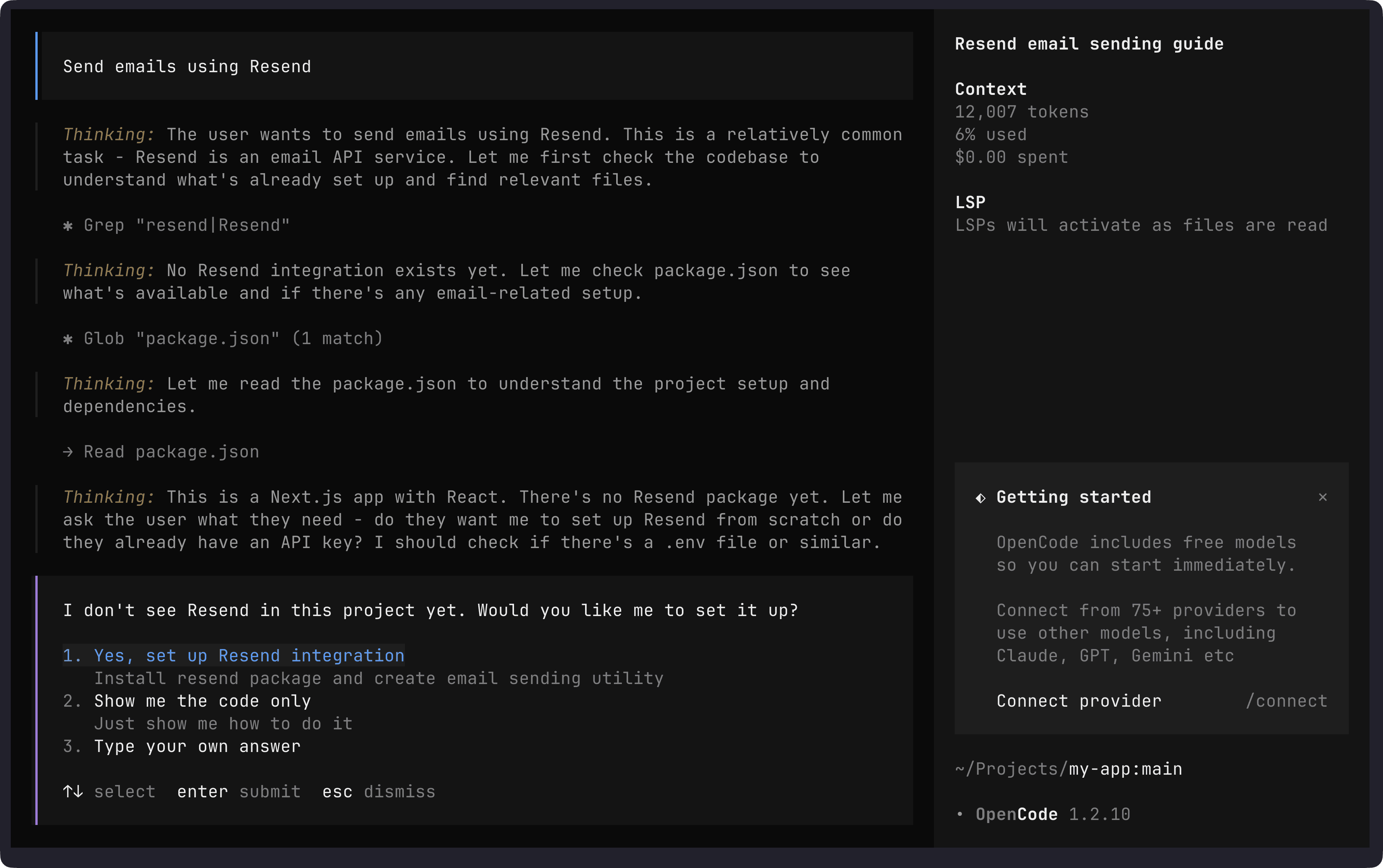This screenshot has width=1383, height=868.
Task: Click the arrow icon beside Read package.json
Action: coord(69,451)
